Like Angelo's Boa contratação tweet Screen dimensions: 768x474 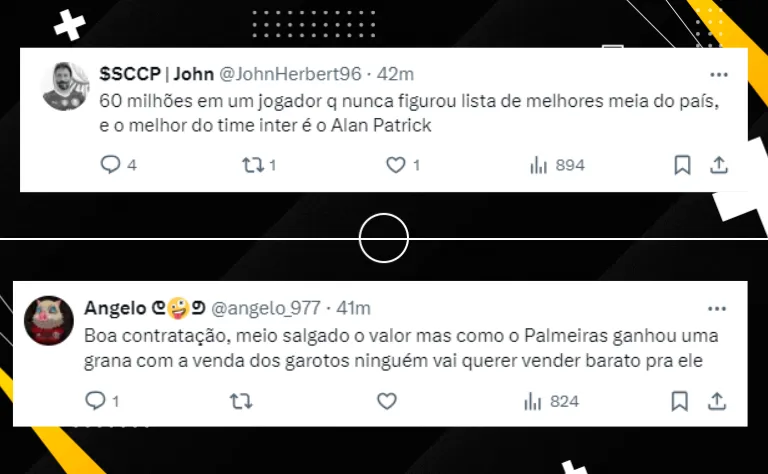[x=386, y=401]
